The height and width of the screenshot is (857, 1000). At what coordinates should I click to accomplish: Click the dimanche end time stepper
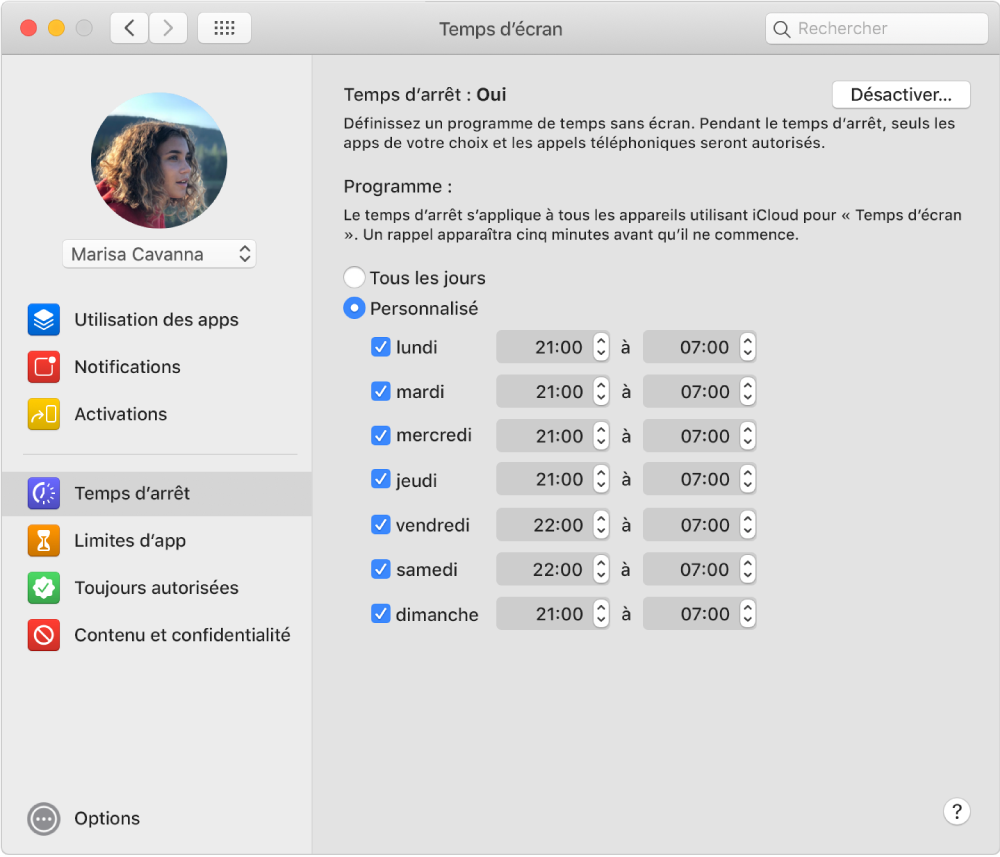coord(747,614)
